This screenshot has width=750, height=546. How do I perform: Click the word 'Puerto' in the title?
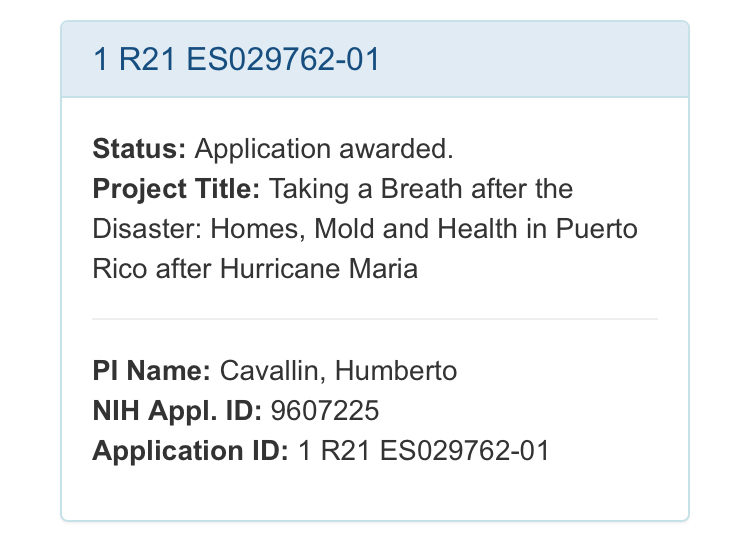point(596,229)
